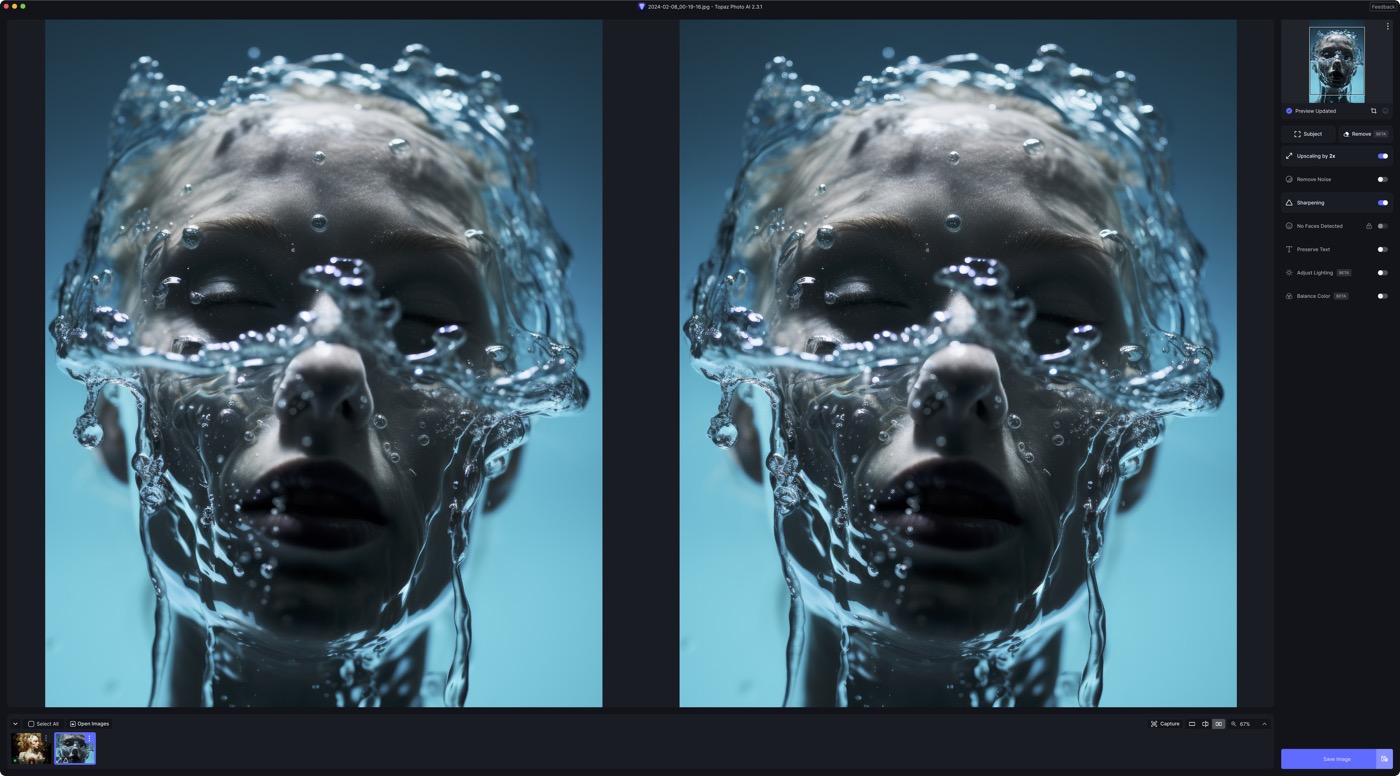Turn off the Sharpening toggle

(1383, 203)
